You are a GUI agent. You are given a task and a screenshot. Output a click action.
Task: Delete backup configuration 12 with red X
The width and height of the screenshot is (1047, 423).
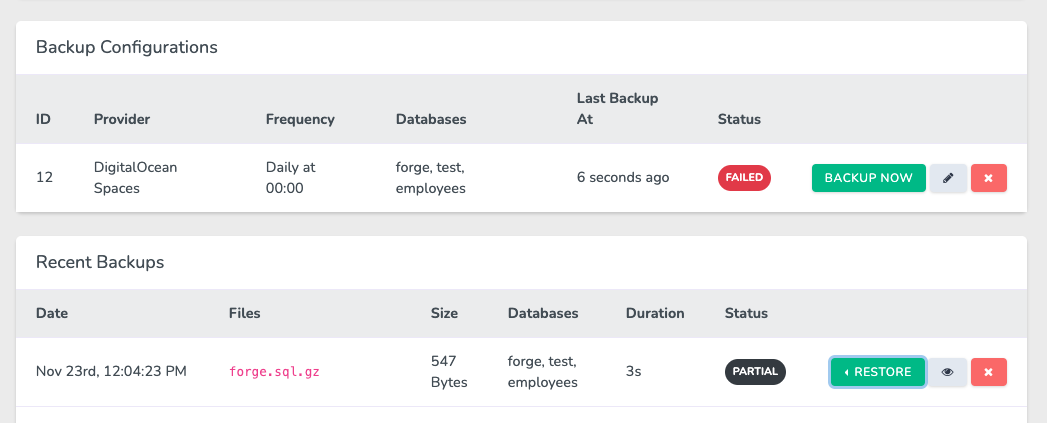click(988, 178)
